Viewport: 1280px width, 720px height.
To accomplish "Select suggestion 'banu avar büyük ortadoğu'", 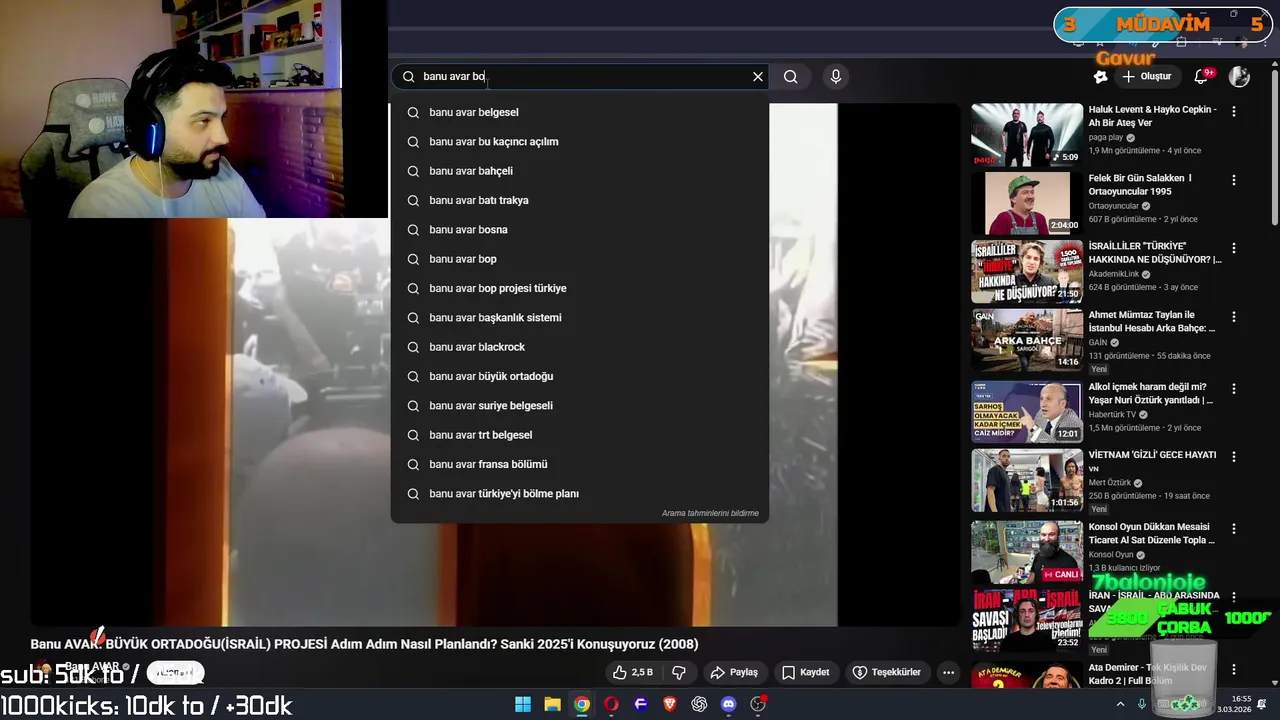I will coord(580,376).
